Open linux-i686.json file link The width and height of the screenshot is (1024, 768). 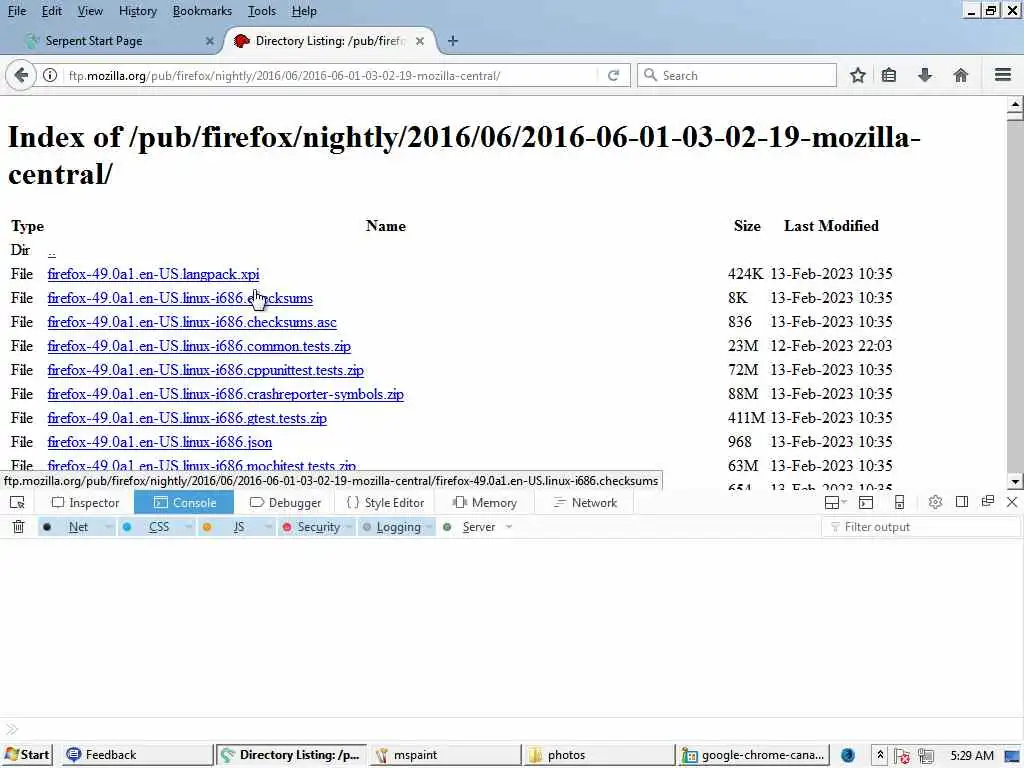[x=160, y=442]
